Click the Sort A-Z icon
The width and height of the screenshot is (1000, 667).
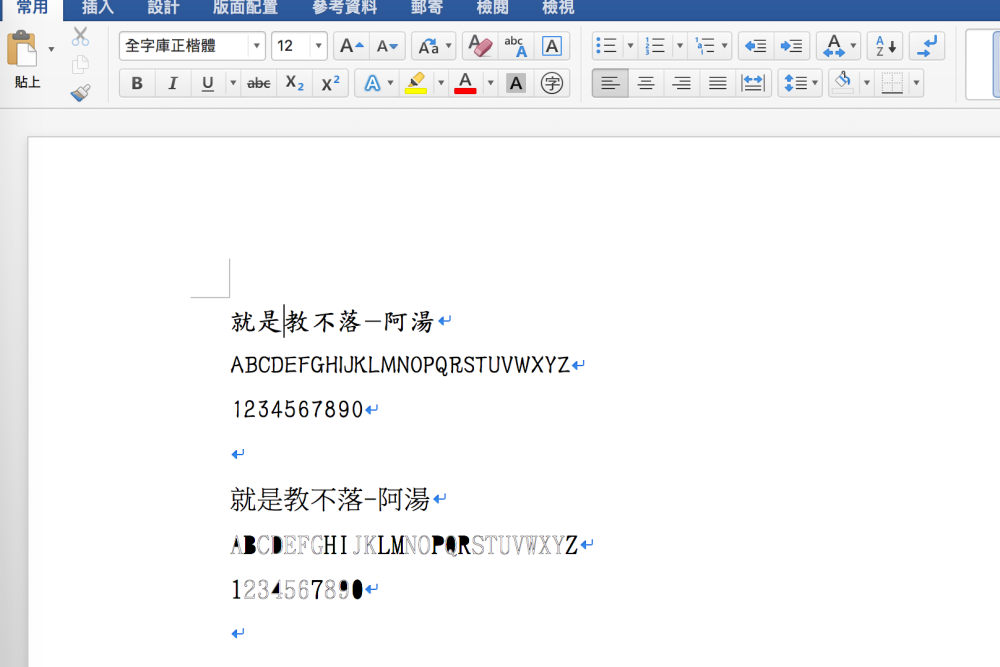pos(885,46)
